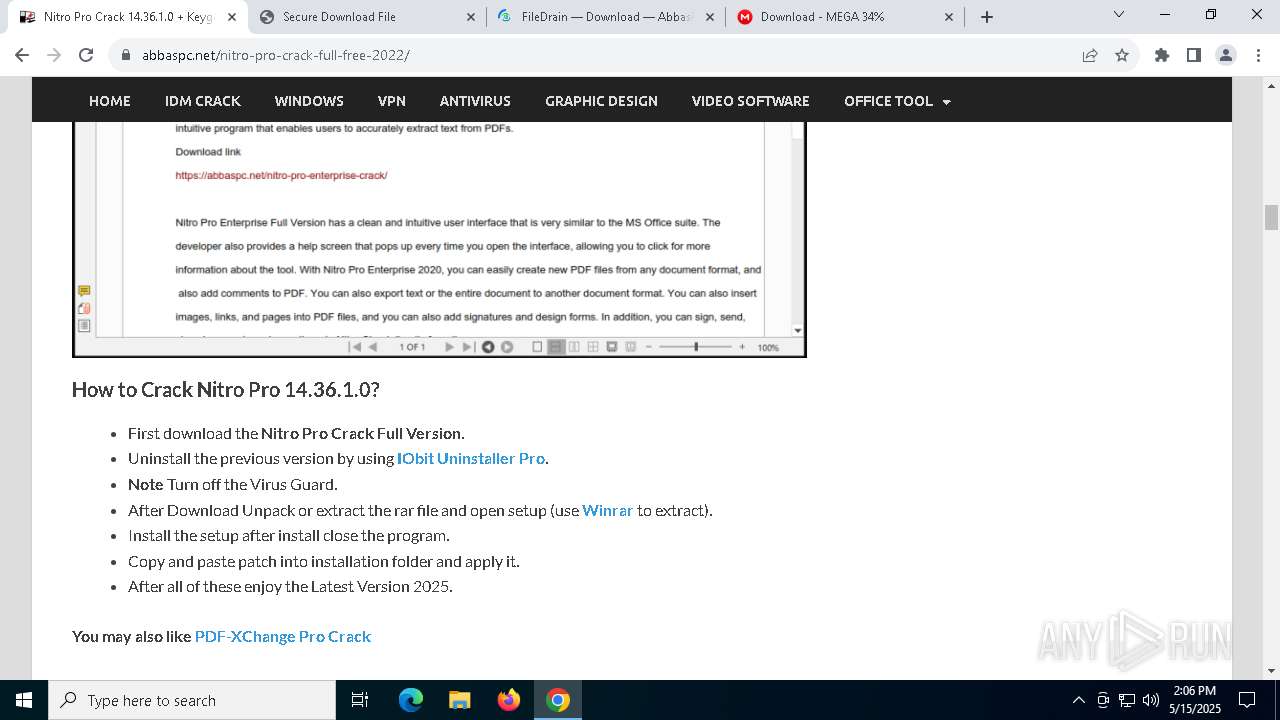
Task: Expand the tab search chevron
Action: click(1119, 15)
